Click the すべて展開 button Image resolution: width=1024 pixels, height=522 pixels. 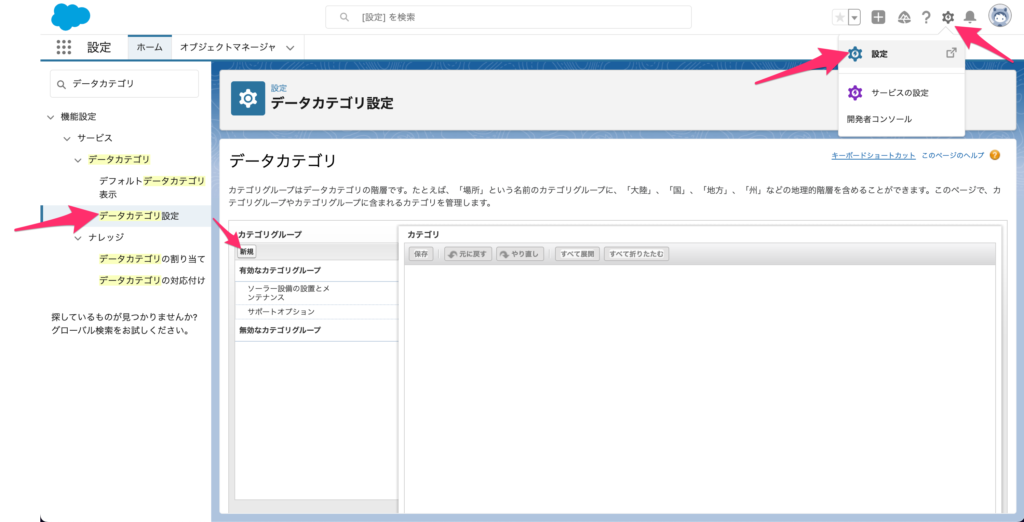[577, 254]
